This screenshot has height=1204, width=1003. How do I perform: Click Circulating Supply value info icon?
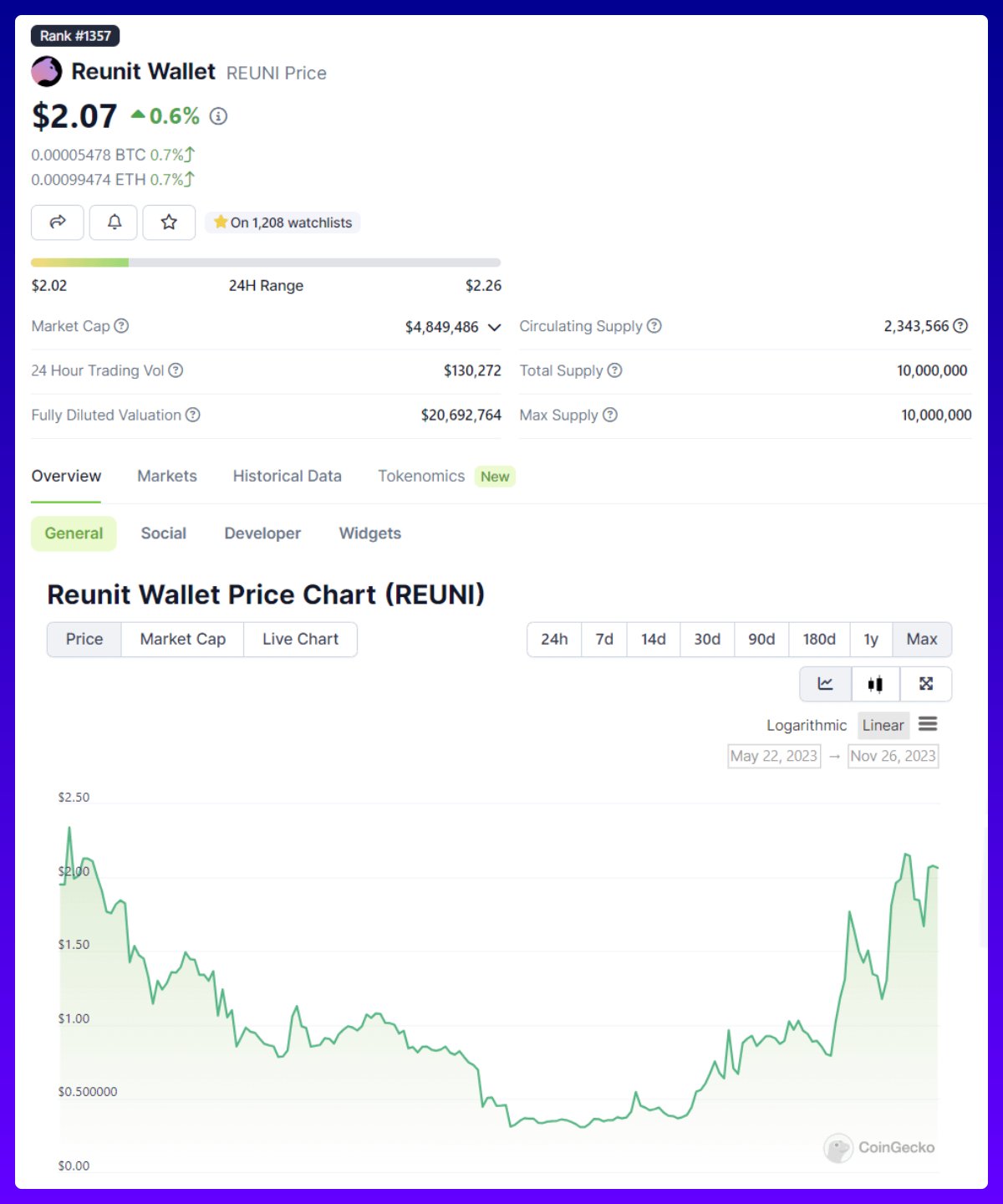click(x=961, y=326)
